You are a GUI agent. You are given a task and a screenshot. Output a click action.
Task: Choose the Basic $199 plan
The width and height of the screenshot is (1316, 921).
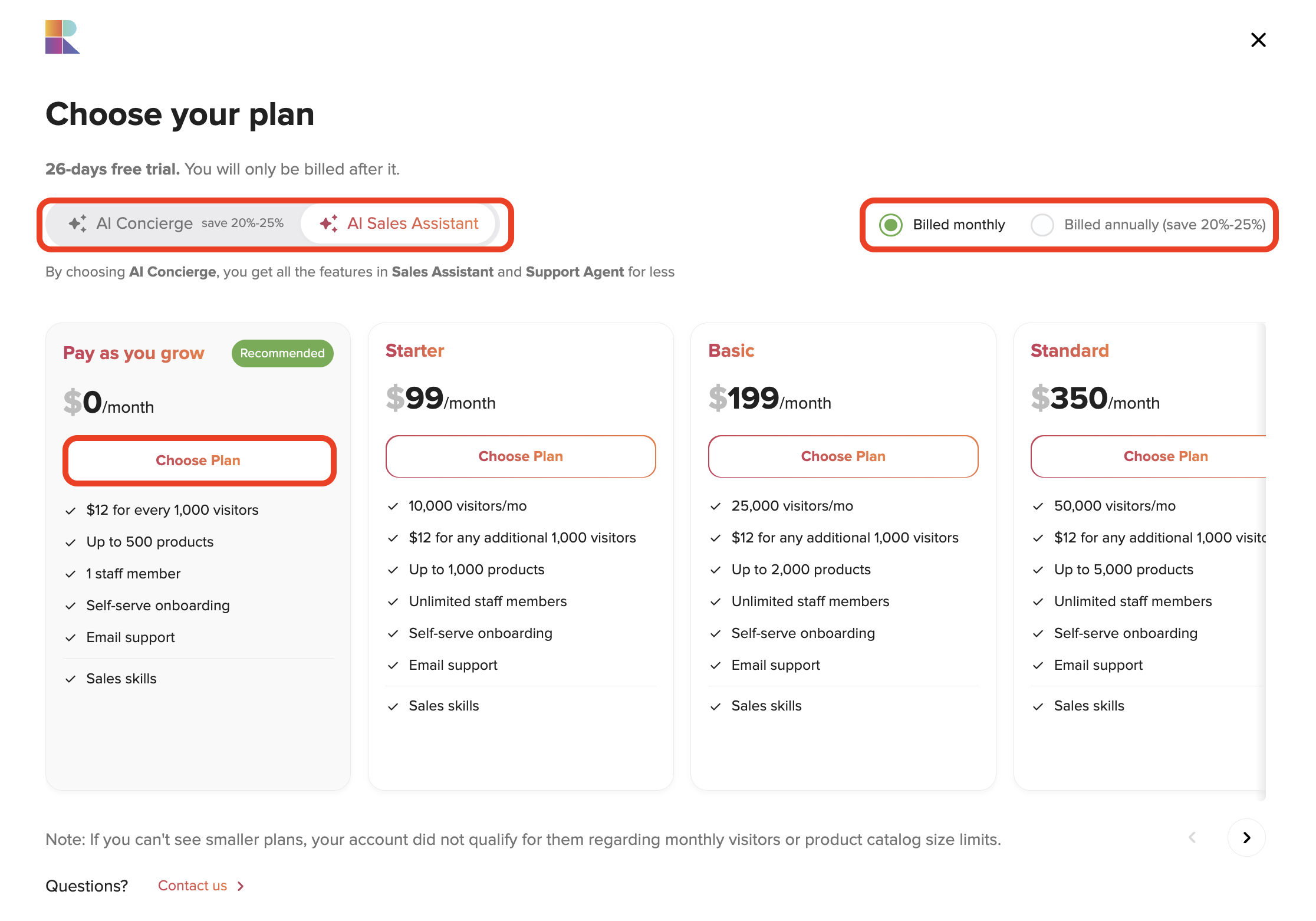click(x=843, y=456)
